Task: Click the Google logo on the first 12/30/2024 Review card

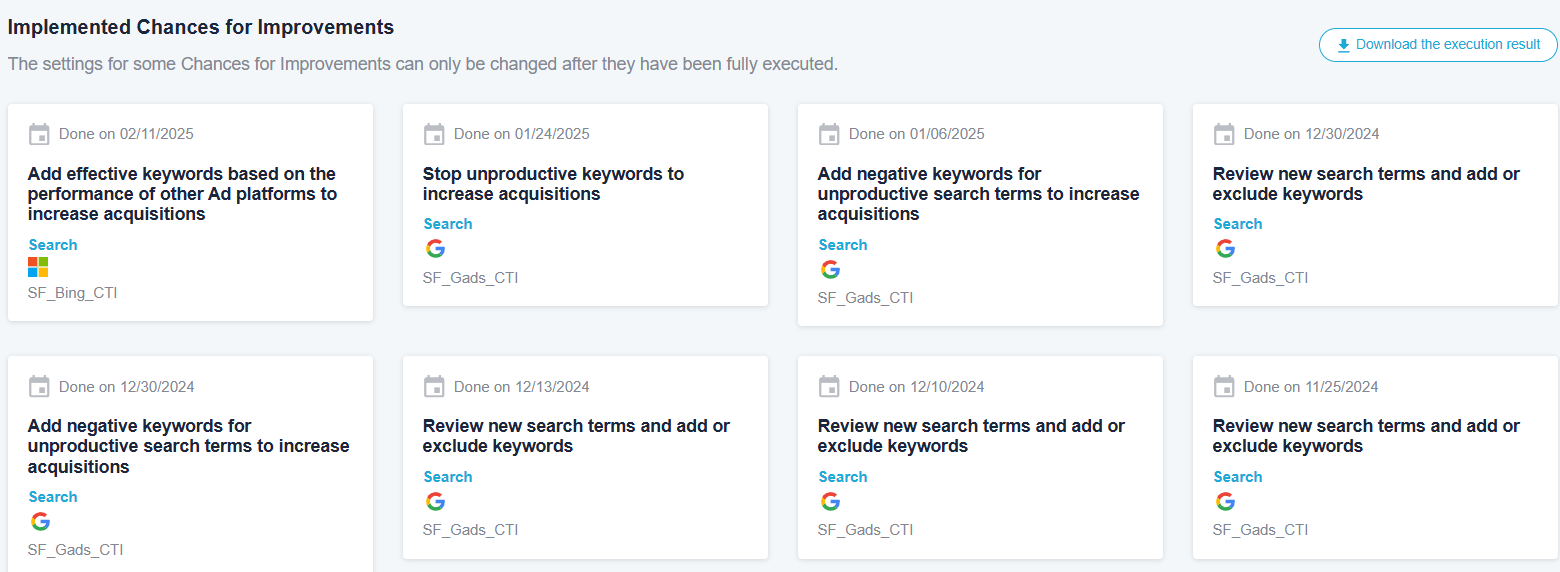Action: pos(1225,249)
